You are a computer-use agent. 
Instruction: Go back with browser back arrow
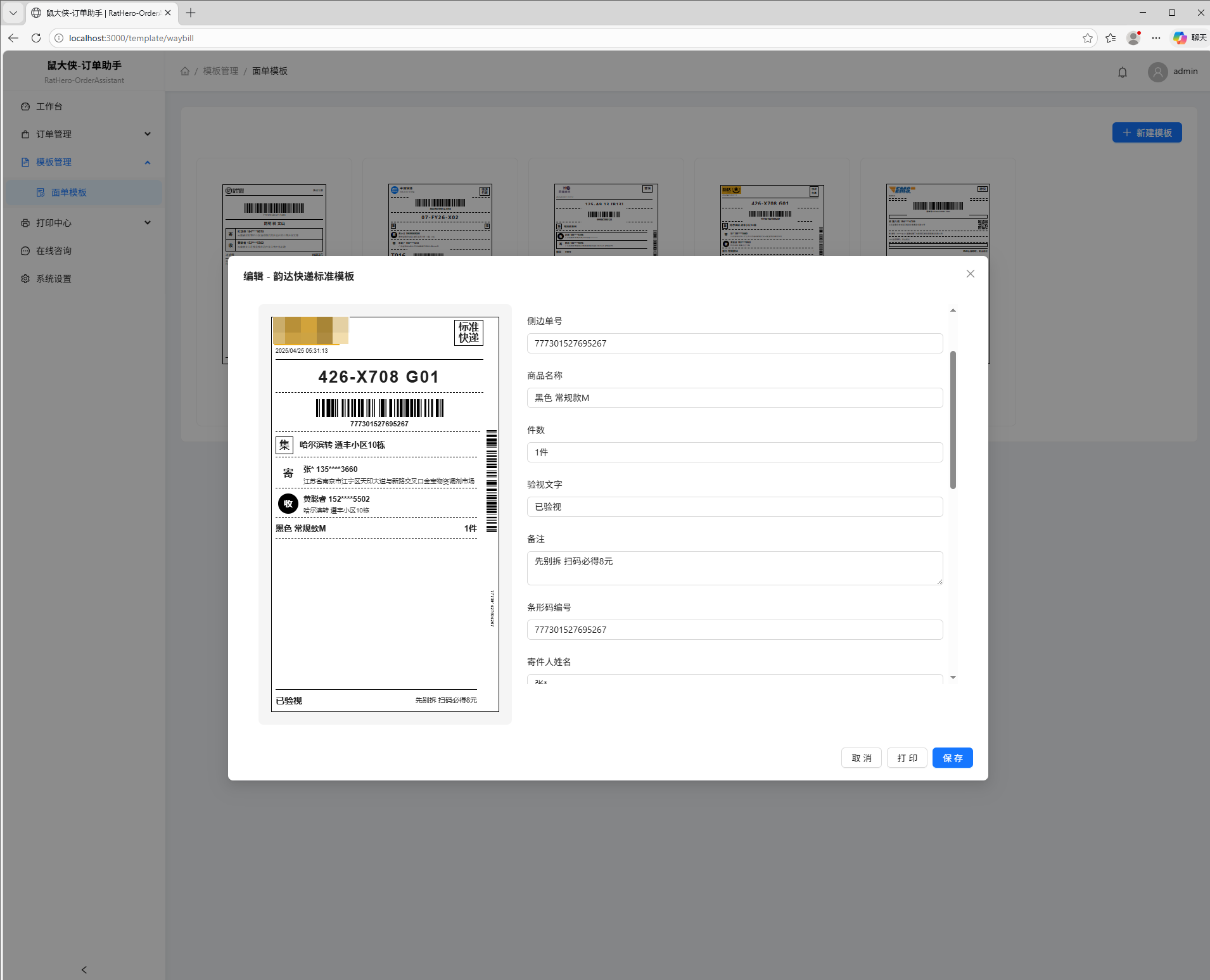[x=13, y=38]
